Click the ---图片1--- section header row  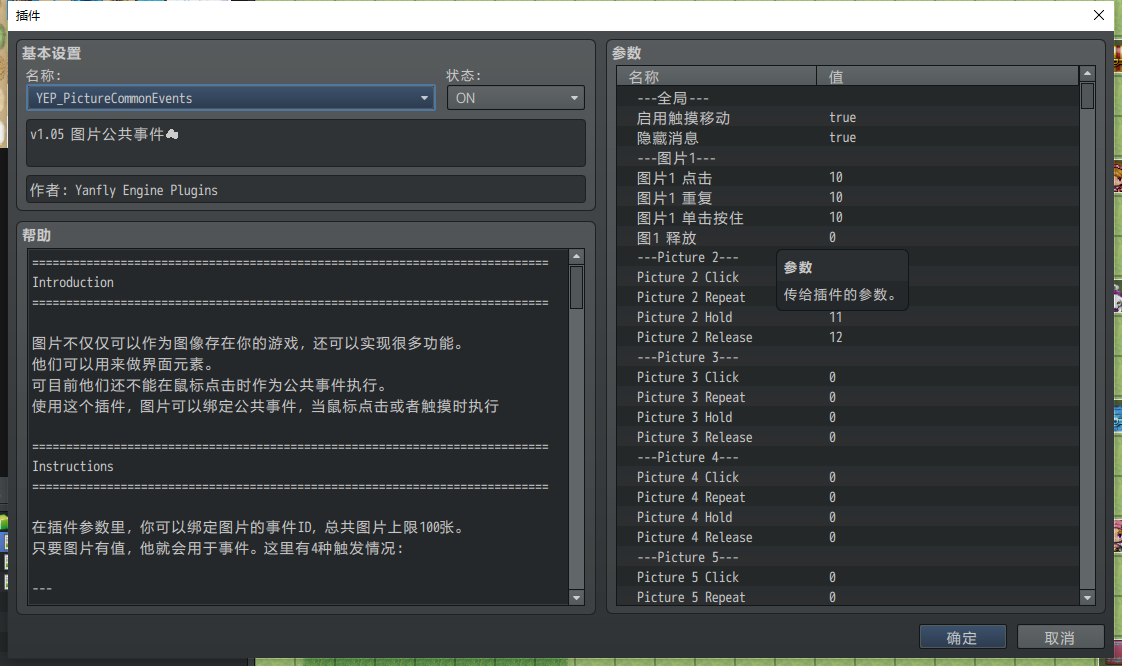pos(848,157)
